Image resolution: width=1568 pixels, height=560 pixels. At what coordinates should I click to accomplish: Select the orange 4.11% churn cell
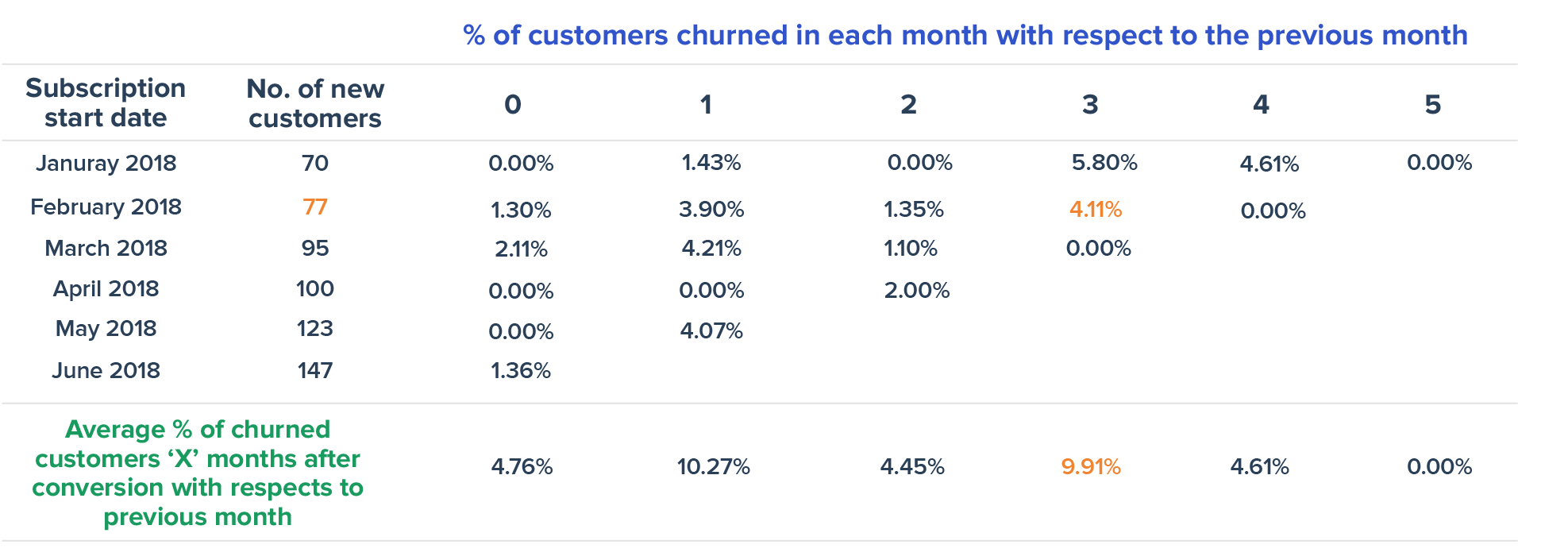pyautogui.click(x=1096, y=209)
